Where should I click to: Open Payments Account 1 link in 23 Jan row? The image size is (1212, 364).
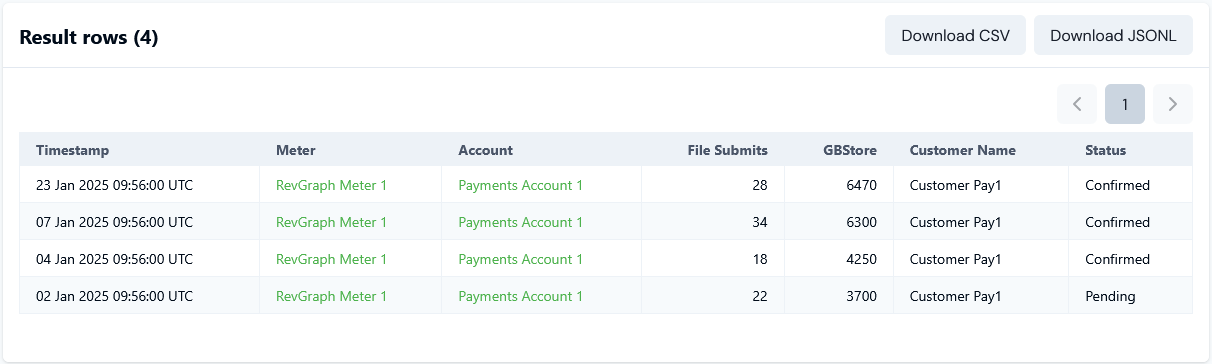pyautogui.click(x=520, y=185)
